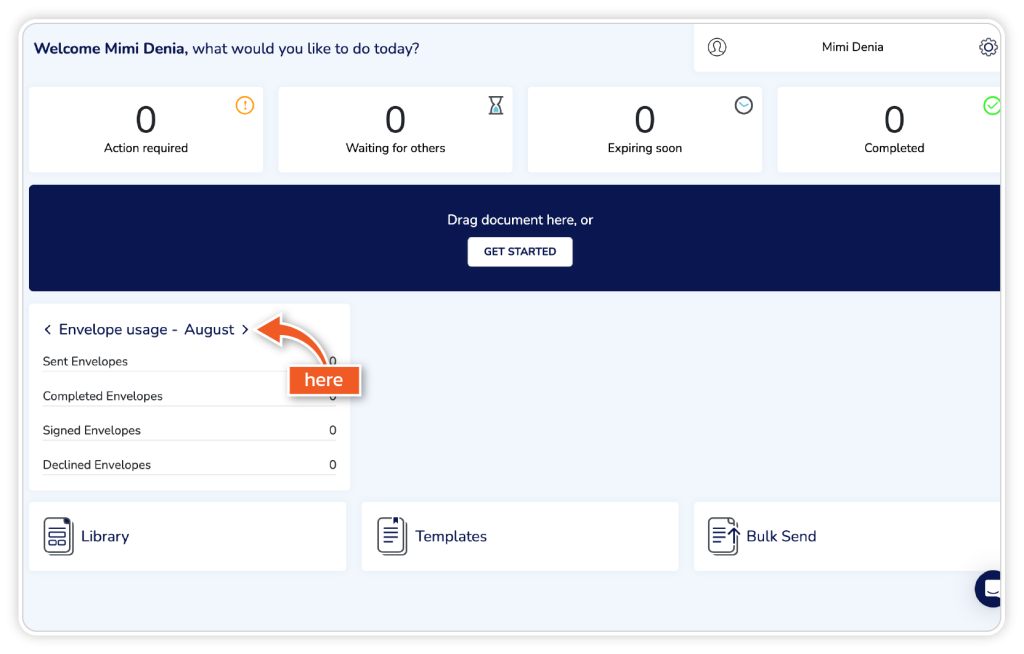Open the Mimi Denia account menu
Image resolution: width=1024 pixels, height=654 pixels.
pos(852,47)
